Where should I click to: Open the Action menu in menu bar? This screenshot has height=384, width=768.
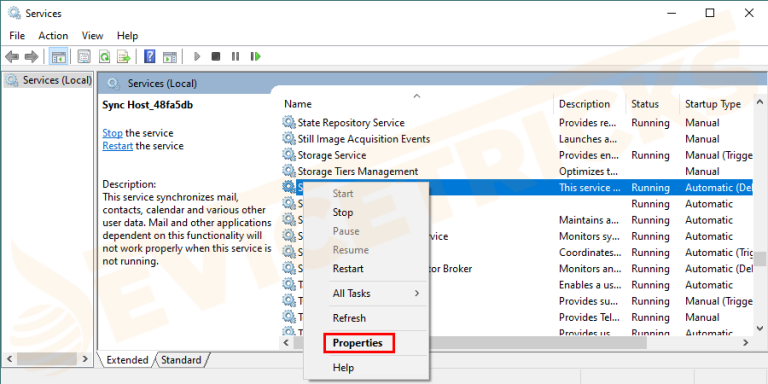[53, 36]
